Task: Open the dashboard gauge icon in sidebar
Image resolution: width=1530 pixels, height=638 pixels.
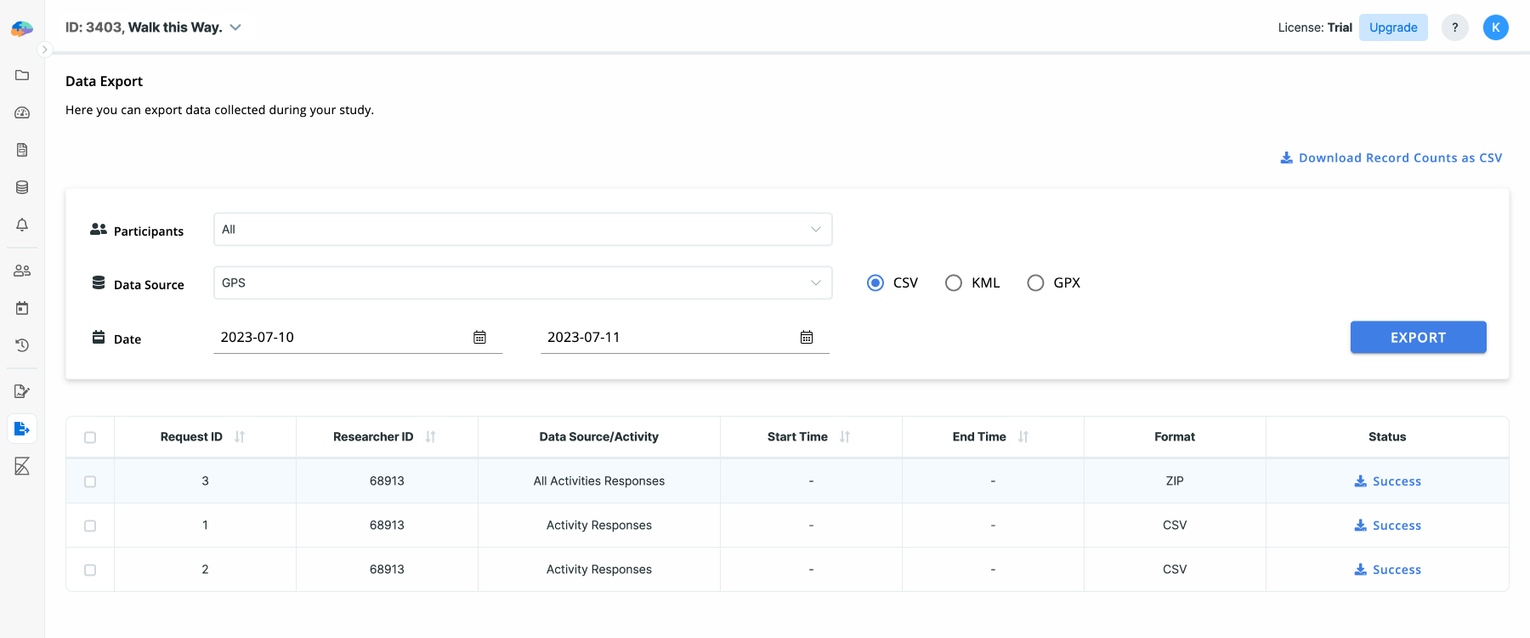Action: (22, 112)
